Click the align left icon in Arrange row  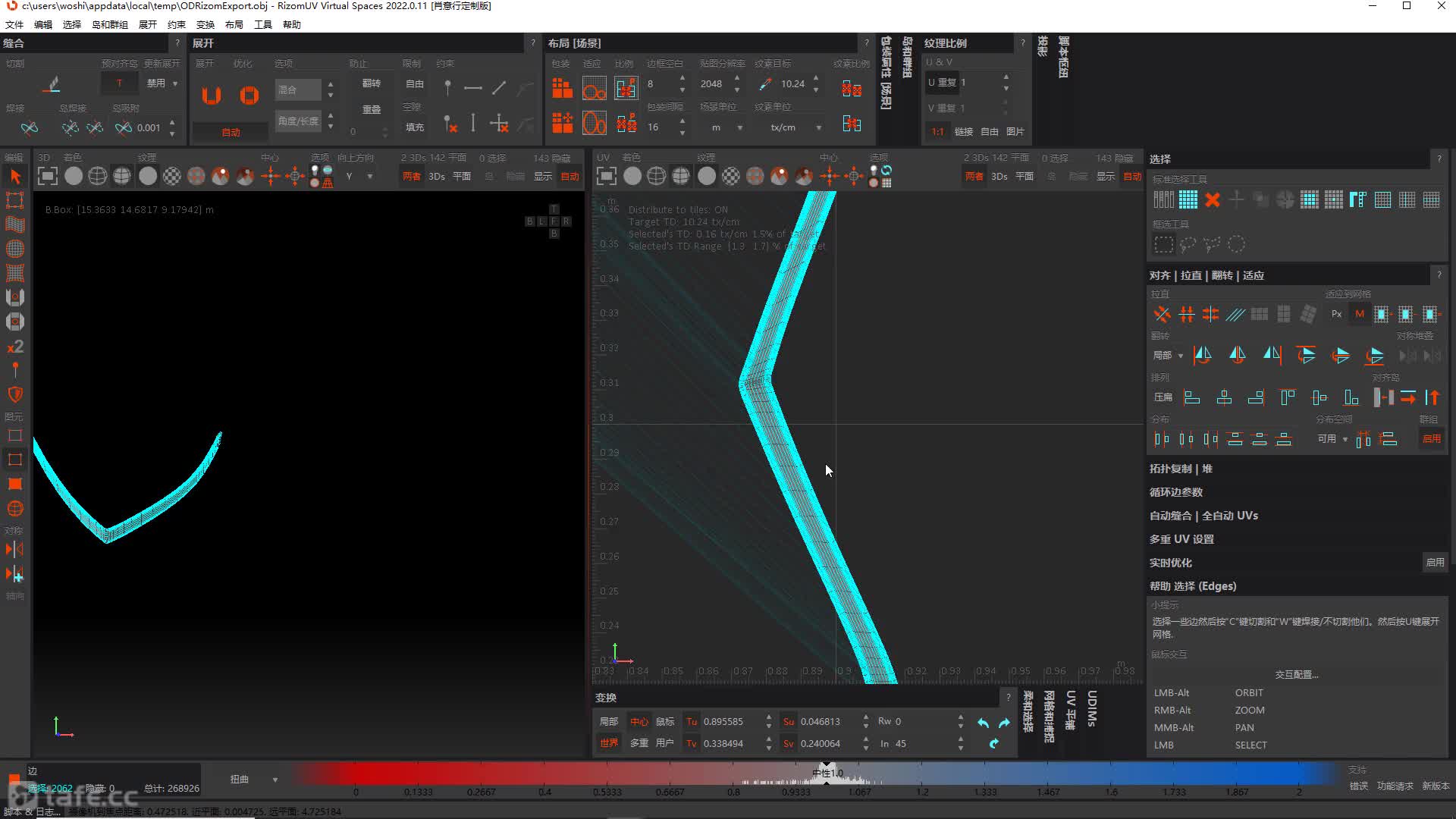1192,397
